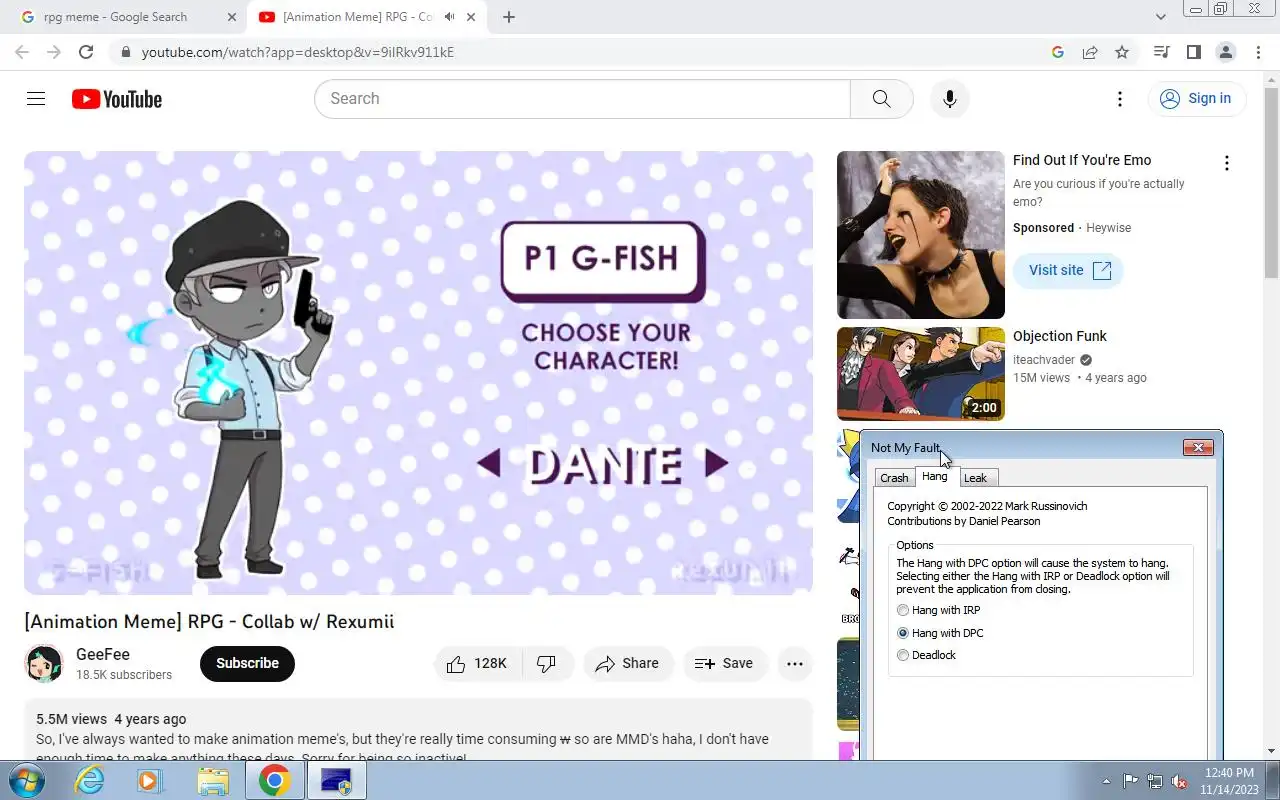
Task: Go to the YouTube home logo
Action: coord(116,99)
